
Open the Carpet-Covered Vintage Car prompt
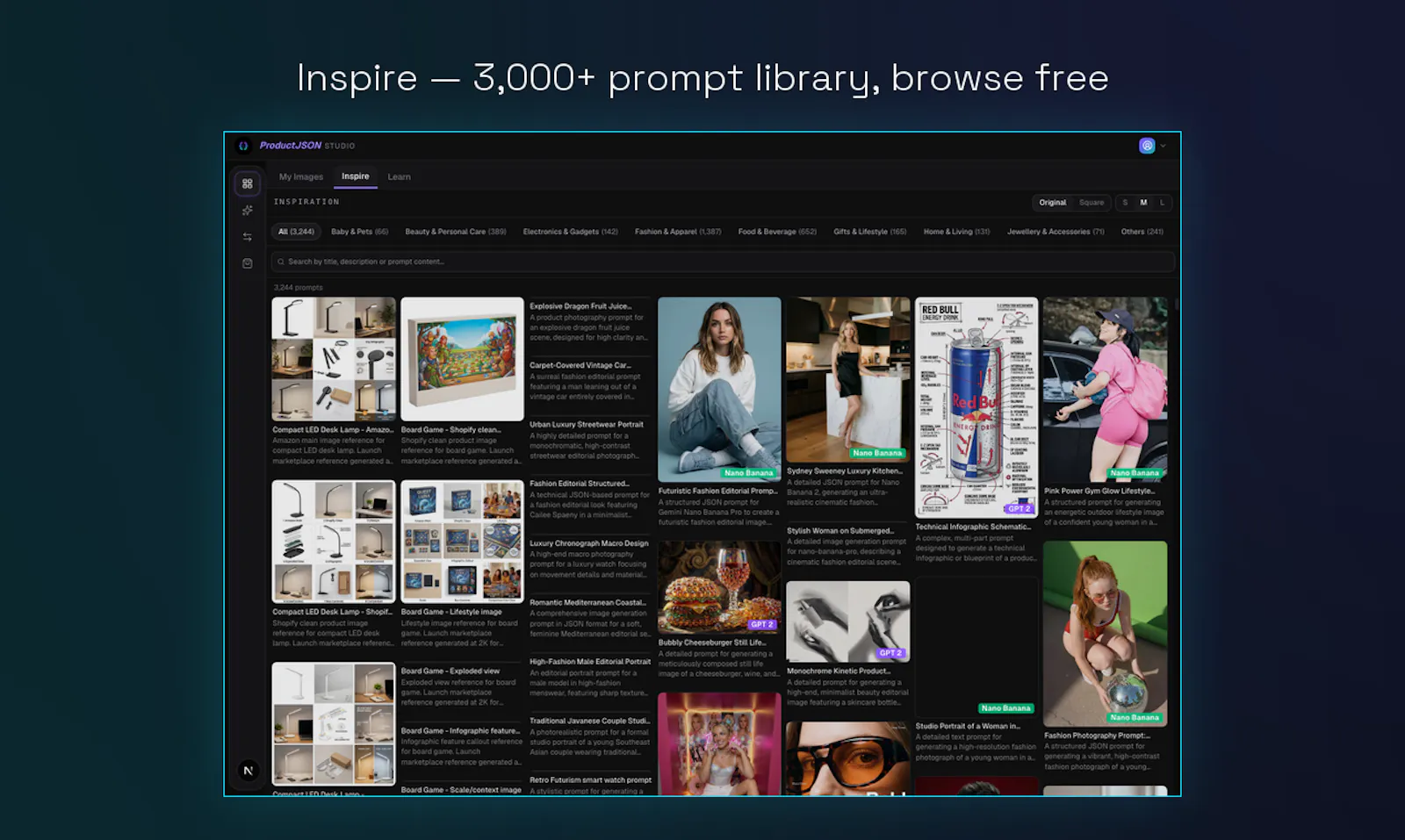589,381
